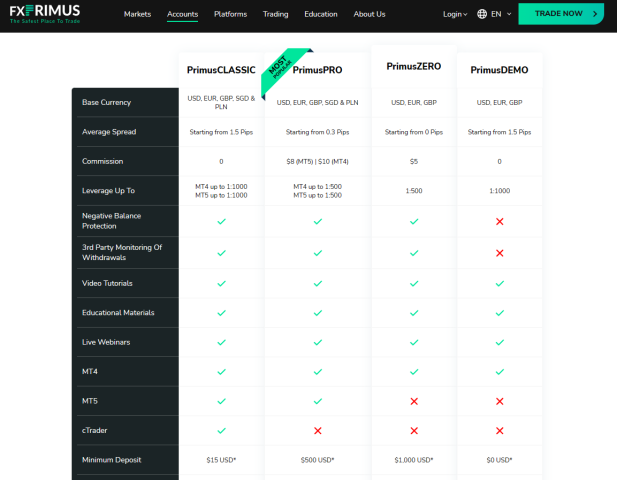
Task: Open the Trading menu
Action: 275,14
